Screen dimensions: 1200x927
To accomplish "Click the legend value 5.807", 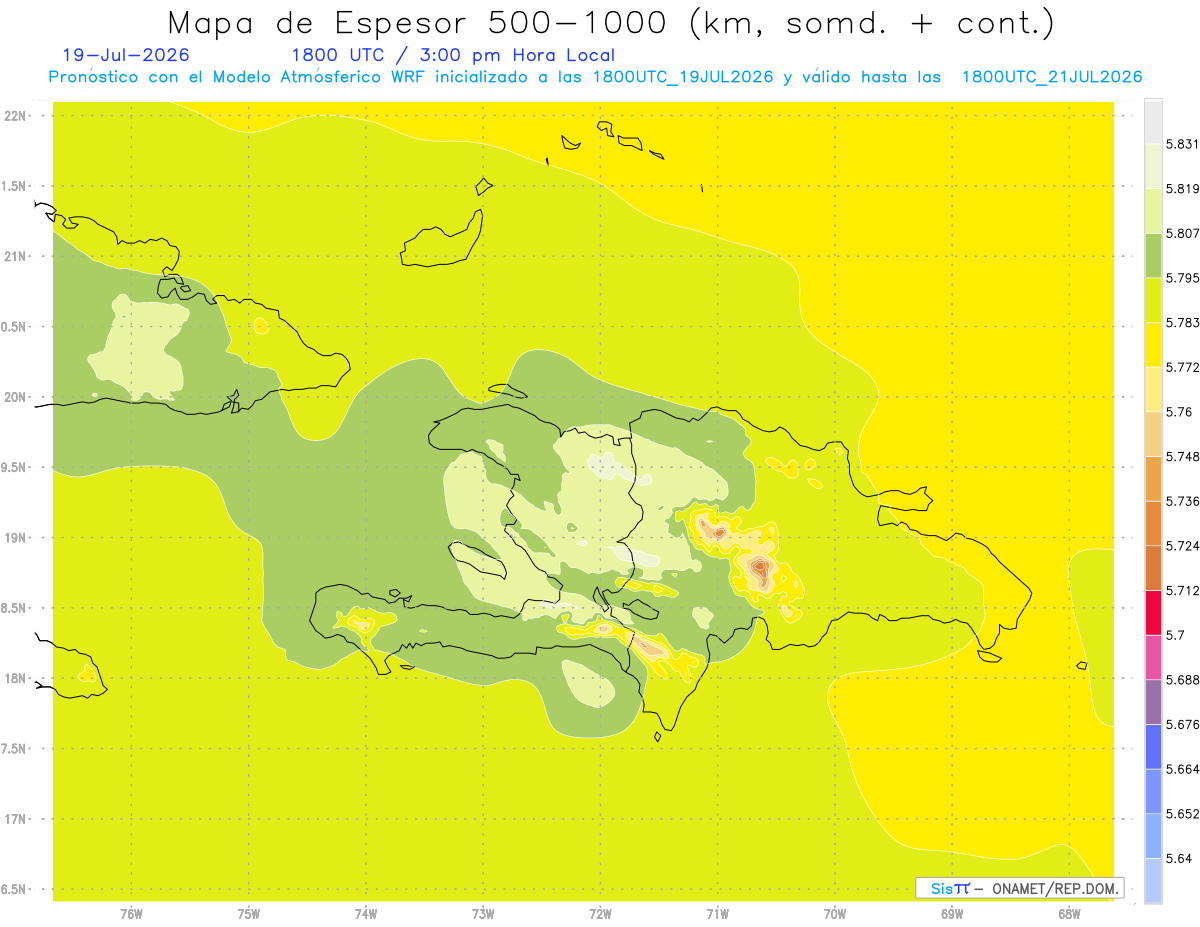I will pyautogui.click(x=1183, y=233).
